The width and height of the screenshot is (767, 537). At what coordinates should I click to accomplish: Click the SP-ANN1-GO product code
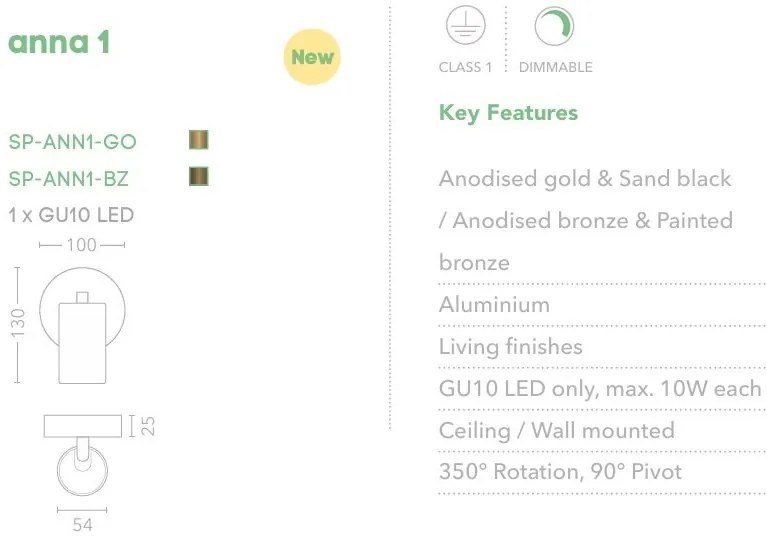point(73,142)
